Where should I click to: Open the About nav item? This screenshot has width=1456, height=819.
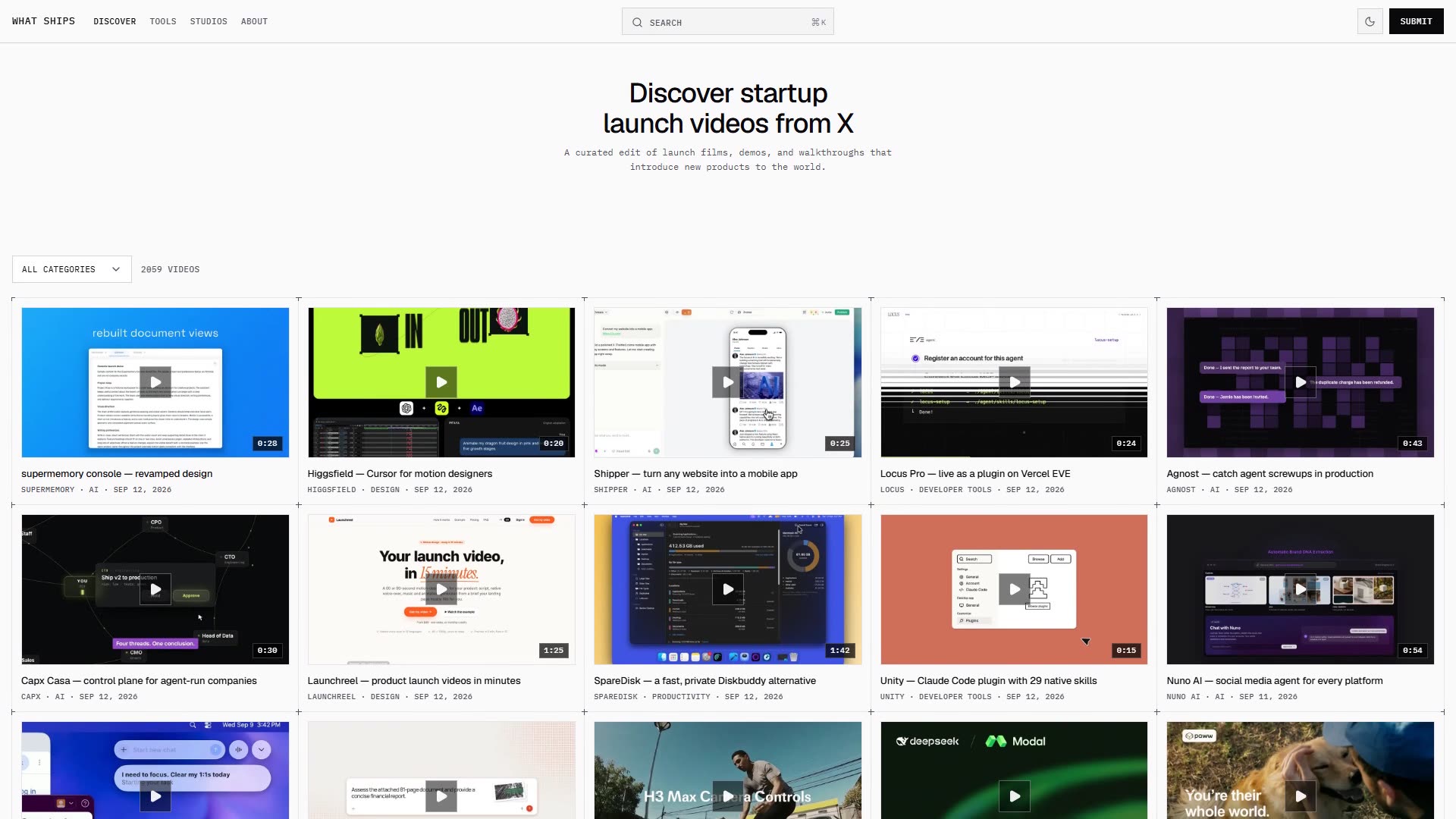pos(254,21)
